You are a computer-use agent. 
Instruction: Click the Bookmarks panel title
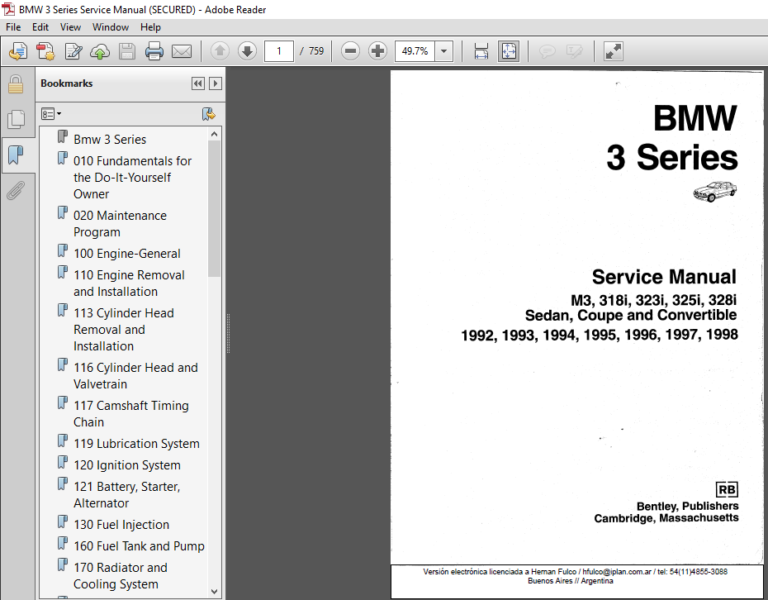point(67,83)
